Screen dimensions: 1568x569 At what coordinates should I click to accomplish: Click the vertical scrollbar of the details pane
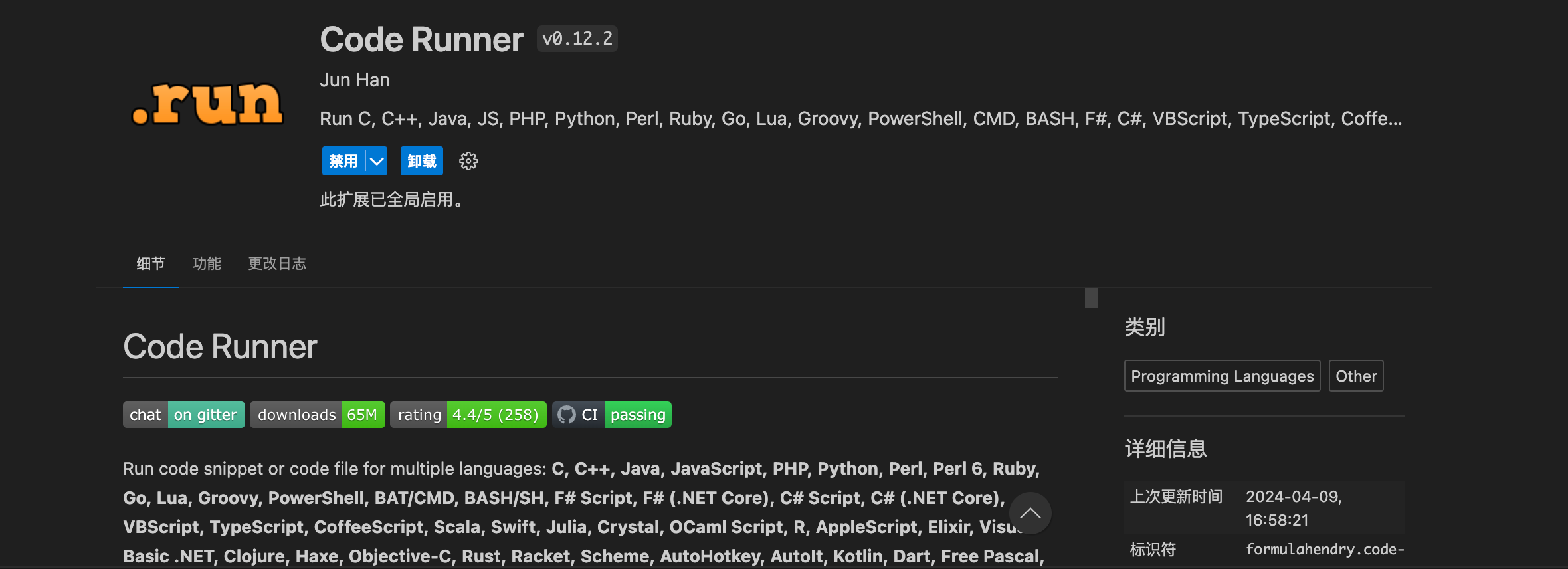[1090, 299]
